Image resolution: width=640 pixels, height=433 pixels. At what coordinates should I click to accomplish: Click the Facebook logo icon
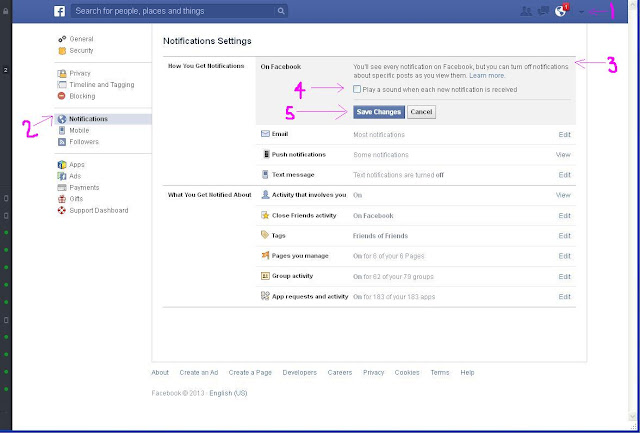tap(60, 11)
